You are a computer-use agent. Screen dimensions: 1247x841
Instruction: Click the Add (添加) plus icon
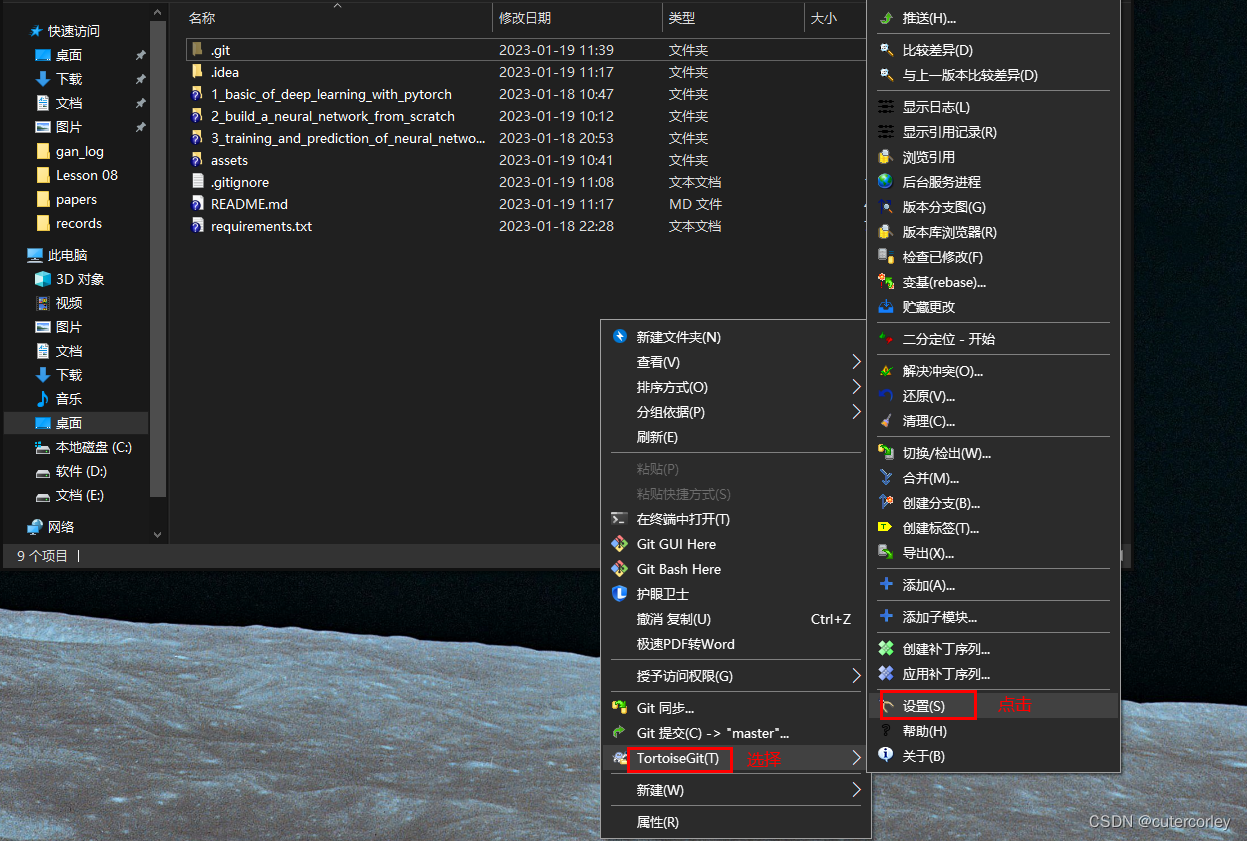pyautogui.click(x=886, y=585)
